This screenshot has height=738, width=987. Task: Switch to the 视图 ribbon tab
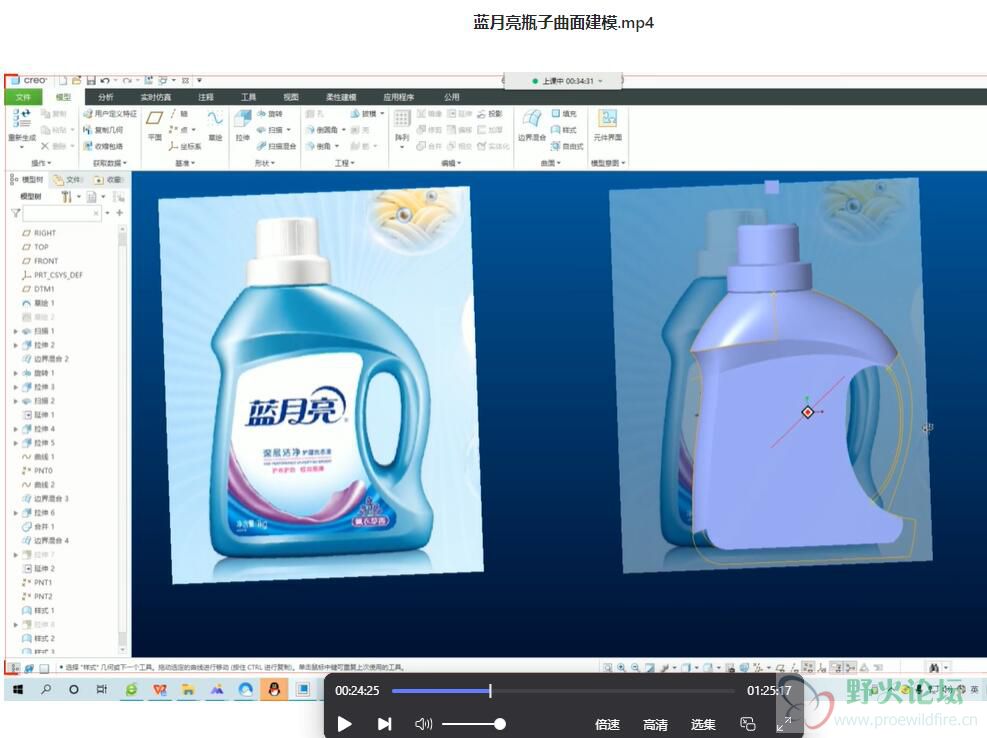click(x=291, y=97)
